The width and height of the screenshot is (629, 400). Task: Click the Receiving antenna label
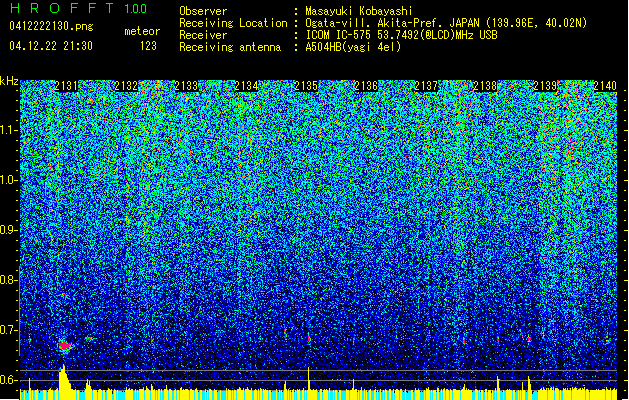230,47
